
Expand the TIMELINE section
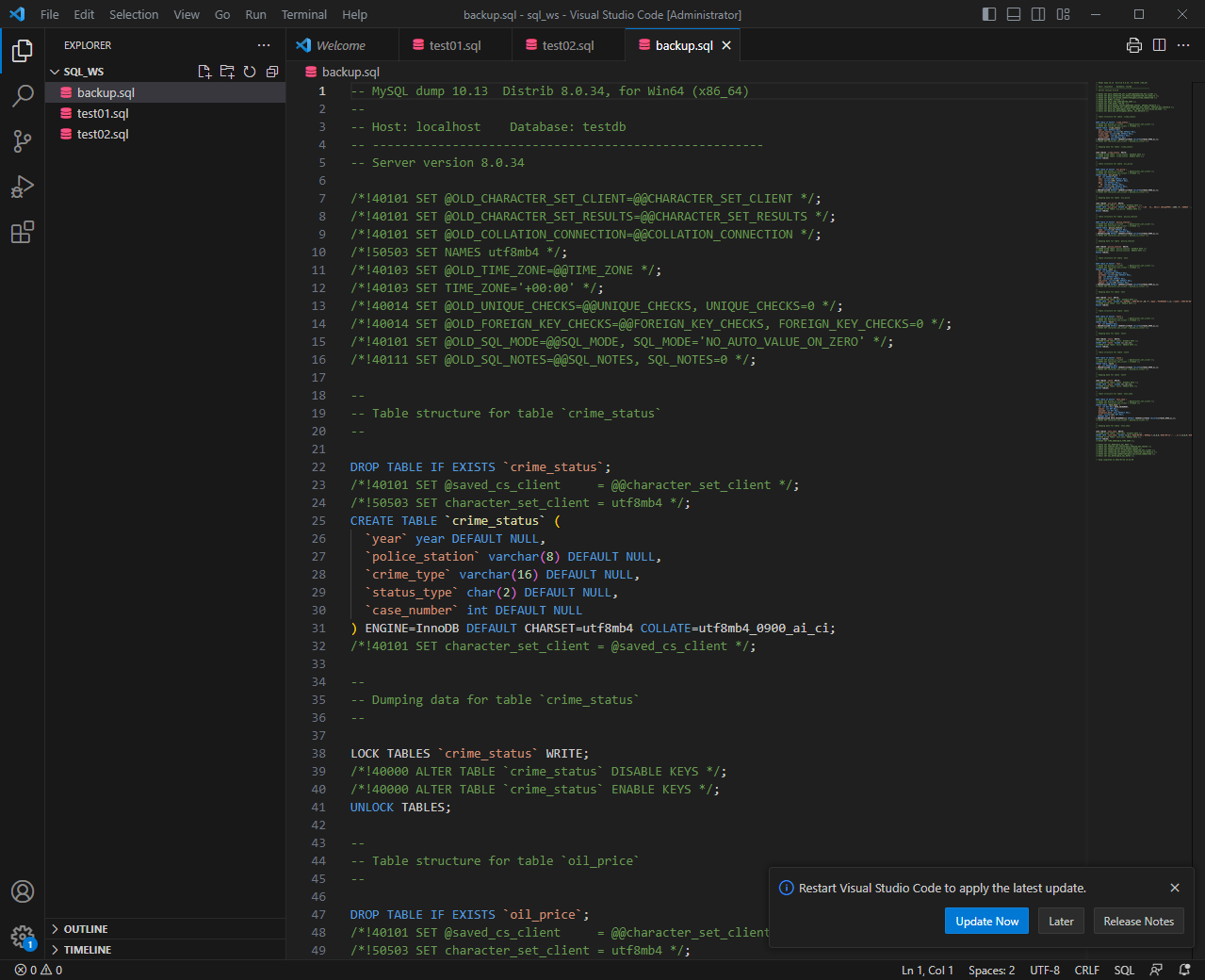pos(165,950)
